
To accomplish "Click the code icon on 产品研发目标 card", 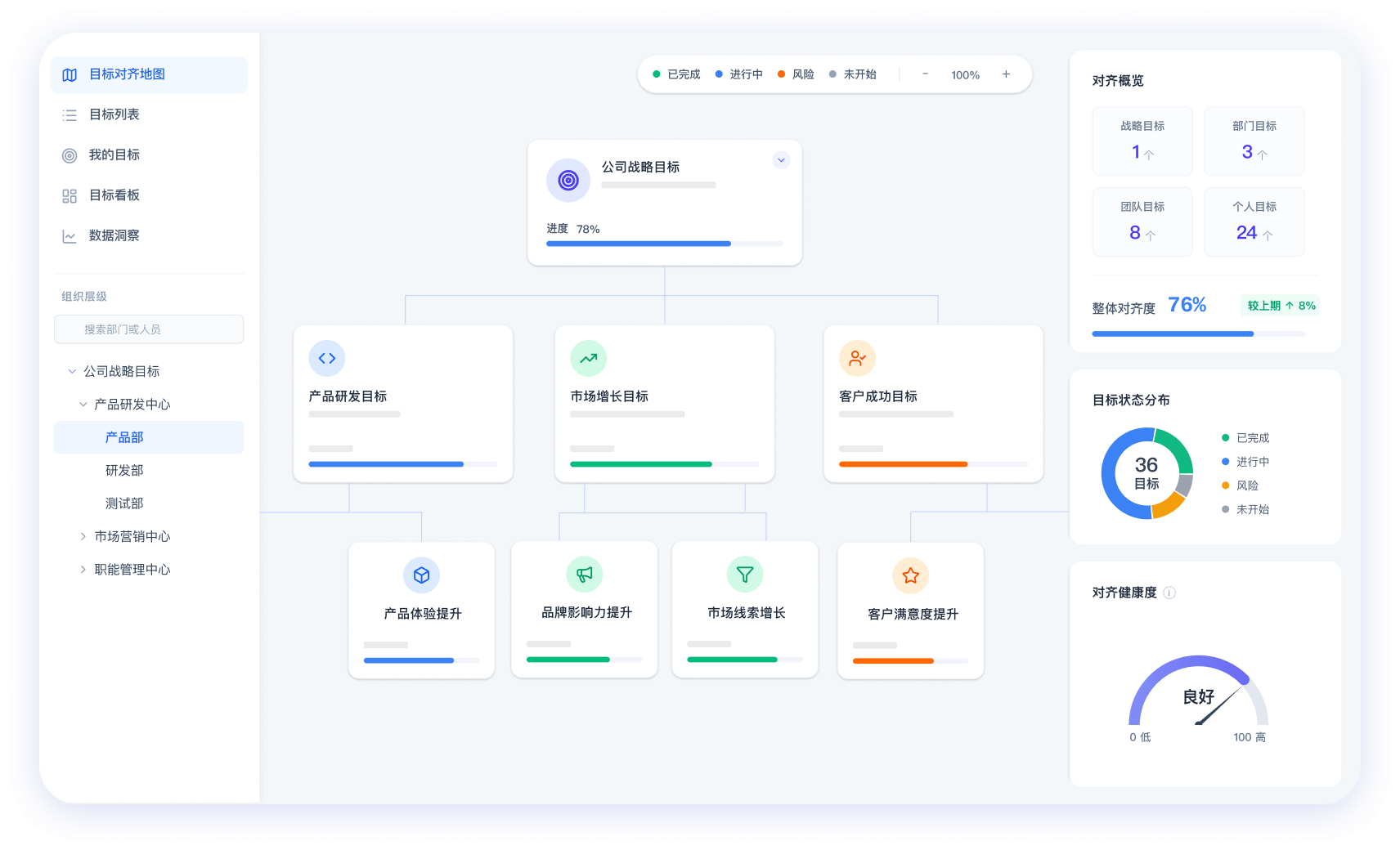I will (327, 358).
